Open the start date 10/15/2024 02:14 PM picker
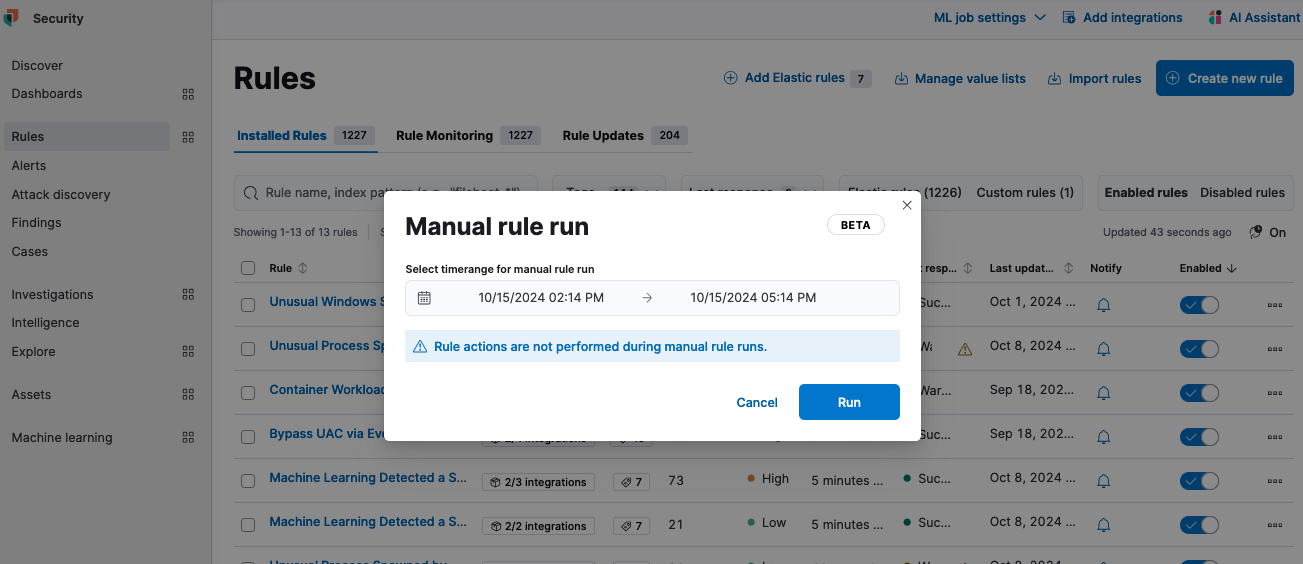This screenshot has width=1303, height=564. point(541,298)
